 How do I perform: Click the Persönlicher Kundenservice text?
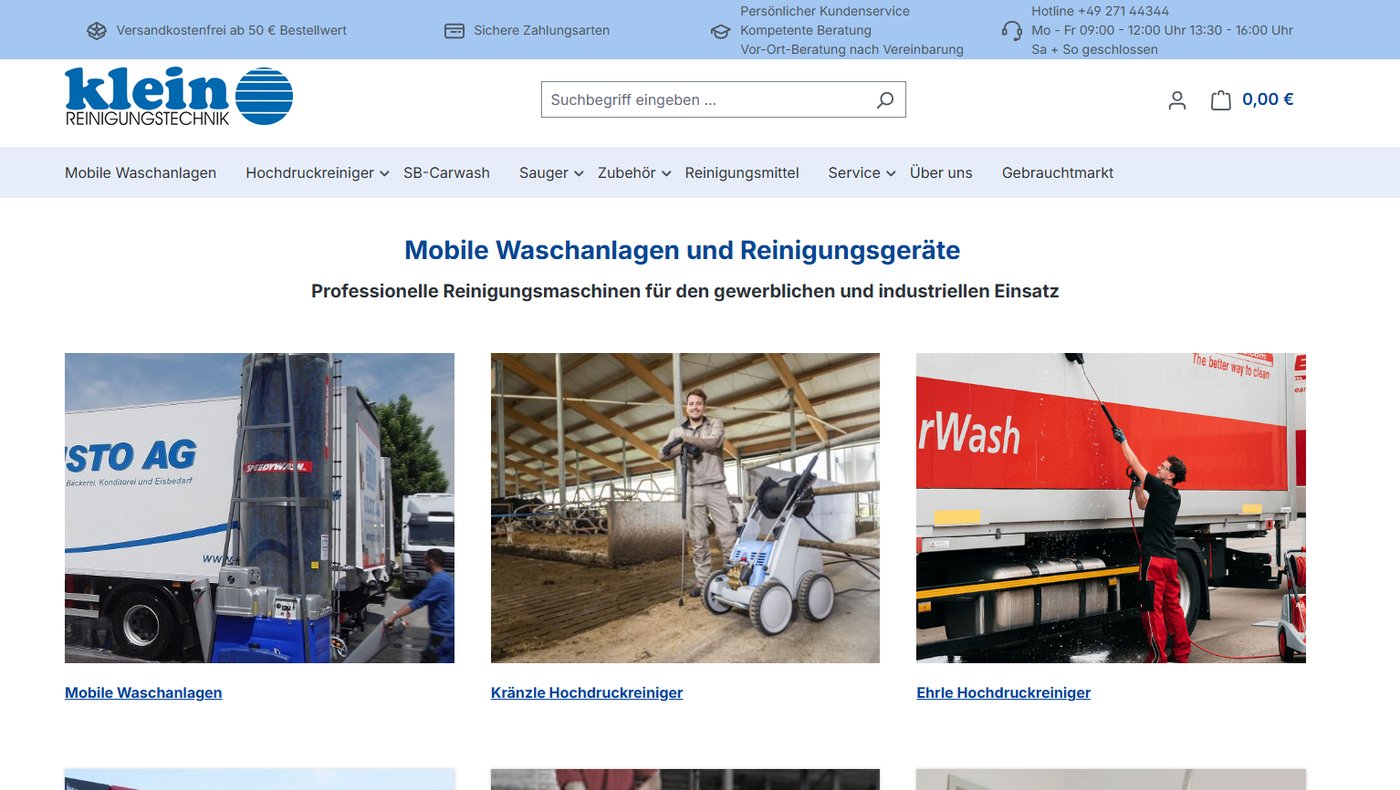[x=825, y=11]
